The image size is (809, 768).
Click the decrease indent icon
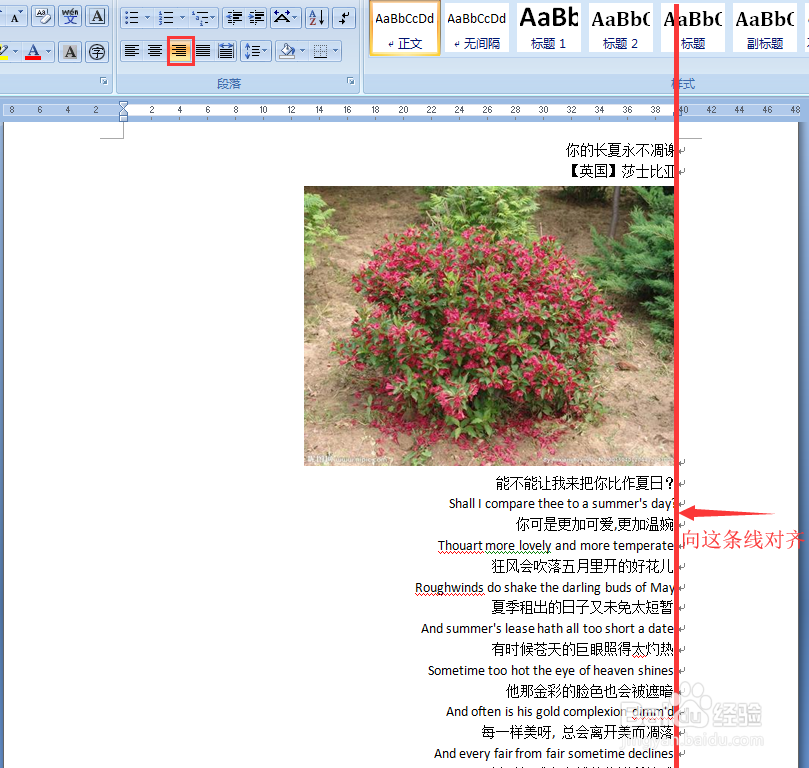tap(233, 16)
